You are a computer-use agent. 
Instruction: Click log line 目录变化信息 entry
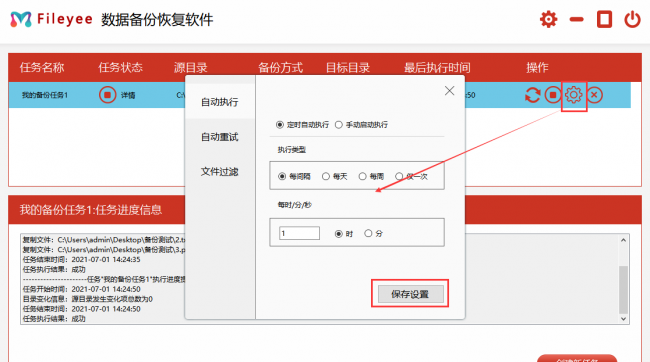coord(88,299)
